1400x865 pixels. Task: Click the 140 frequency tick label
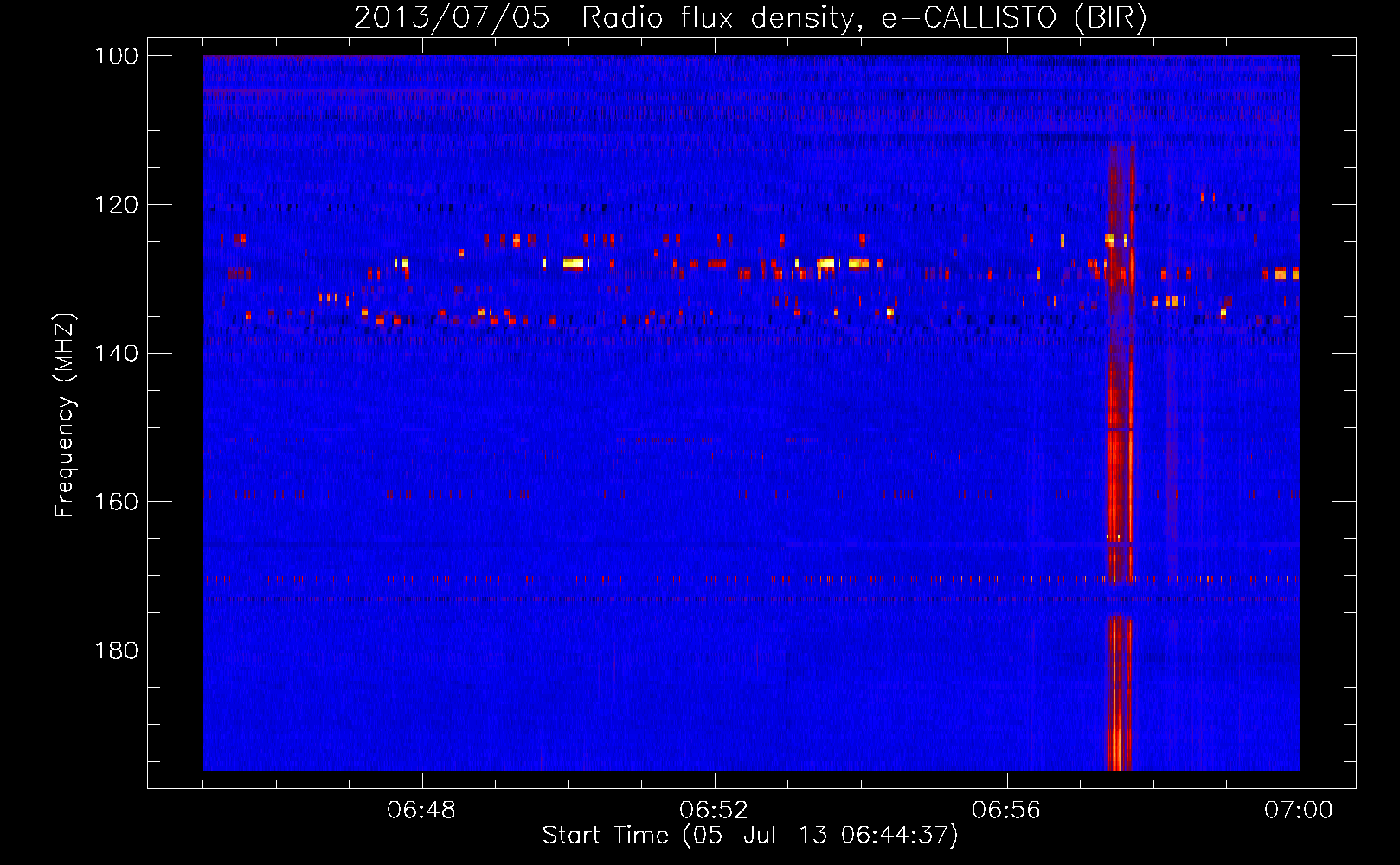[x=116, y=353]
